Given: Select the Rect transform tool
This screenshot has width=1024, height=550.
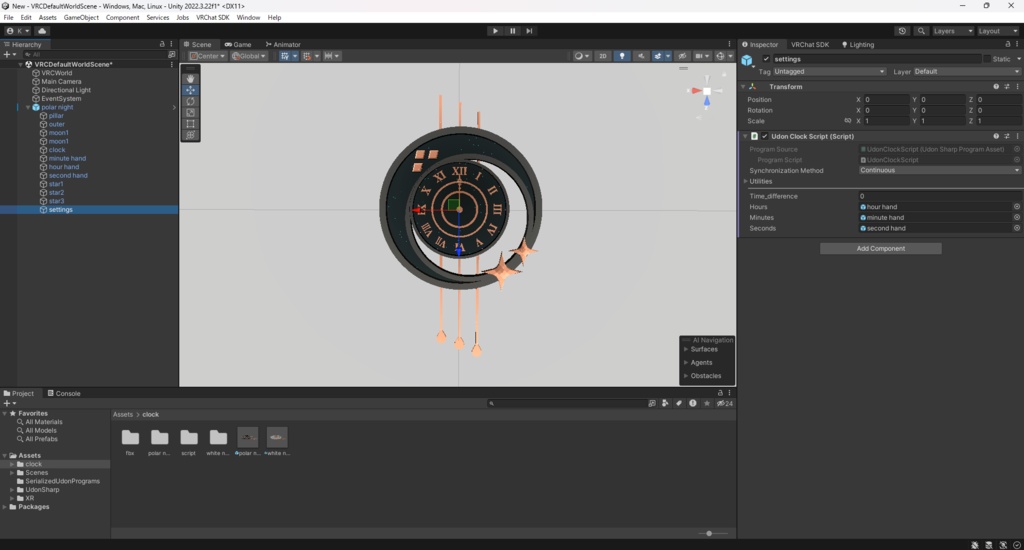Looking at the screenshot, I should 190,123.
